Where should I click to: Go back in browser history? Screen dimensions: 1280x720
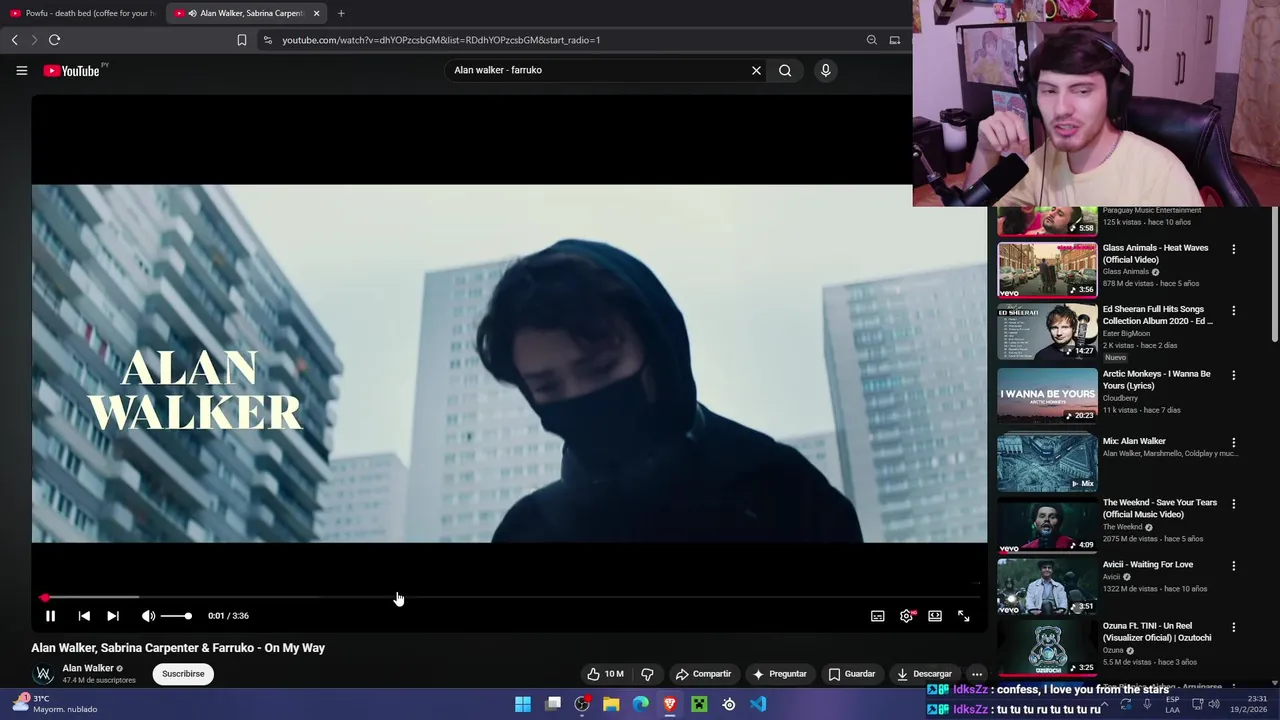click(x=14, y=40)
